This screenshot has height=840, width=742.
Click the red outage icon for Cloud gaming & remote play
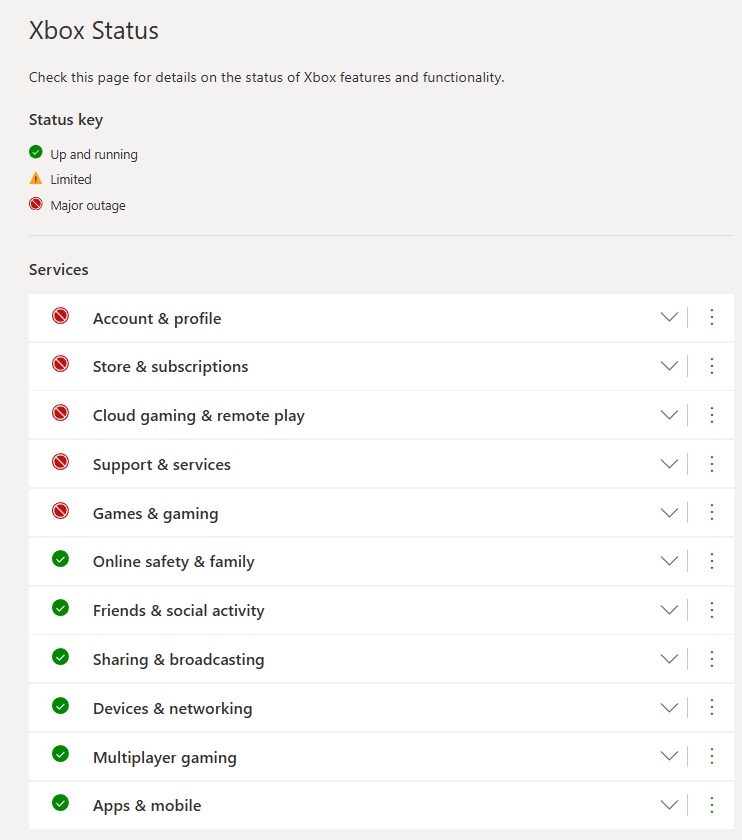click(59, 414)
